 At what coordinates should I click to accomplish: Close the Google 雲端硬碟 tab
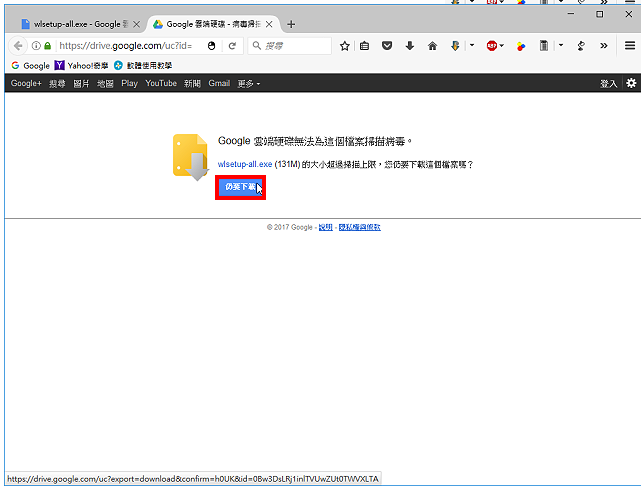pos(269,25)
